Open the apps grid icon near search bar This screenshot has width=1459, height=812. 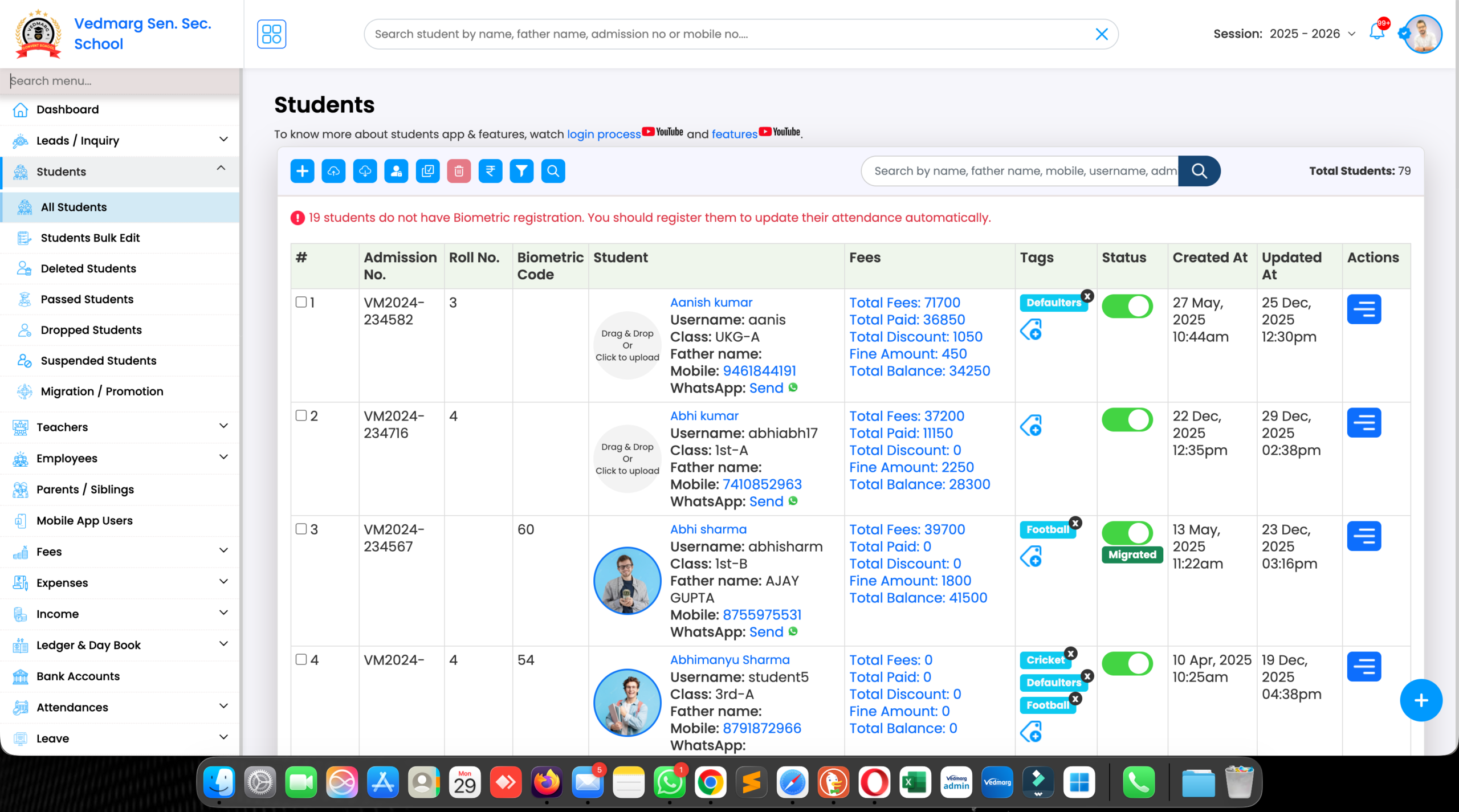click(x=272, y=34)
